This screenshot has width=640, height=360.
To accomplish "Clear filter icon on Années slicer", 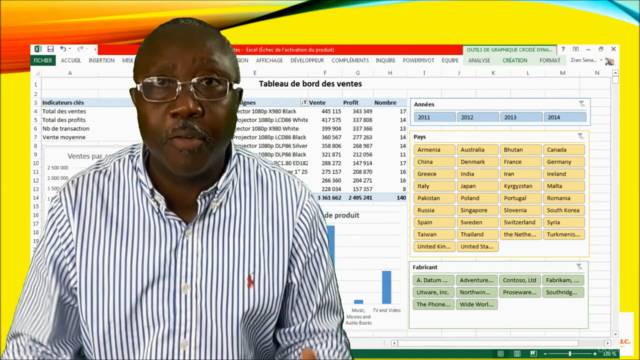I will [x=582, y=104].
